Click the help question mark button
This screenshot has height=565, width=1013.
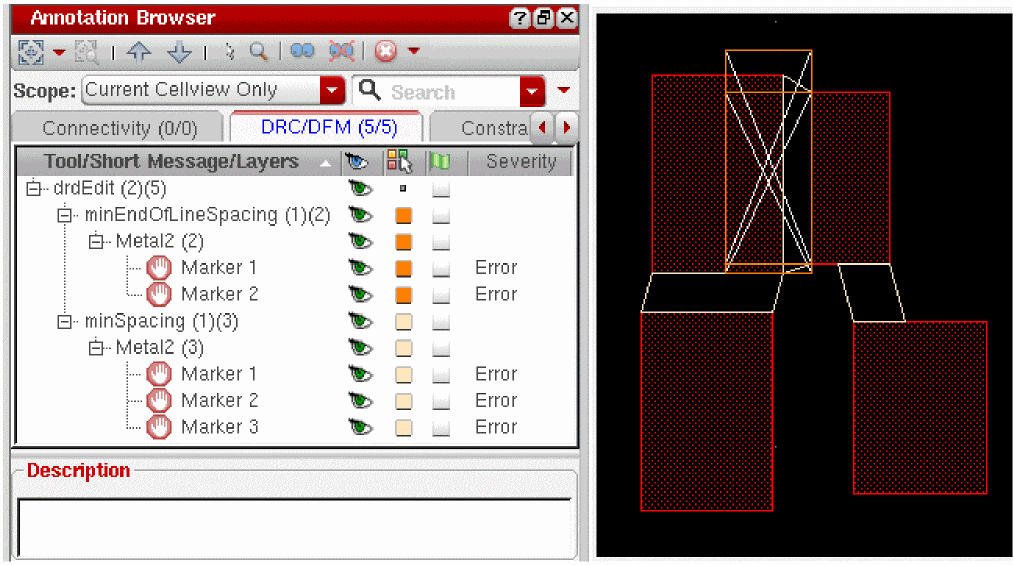(520, 18)
